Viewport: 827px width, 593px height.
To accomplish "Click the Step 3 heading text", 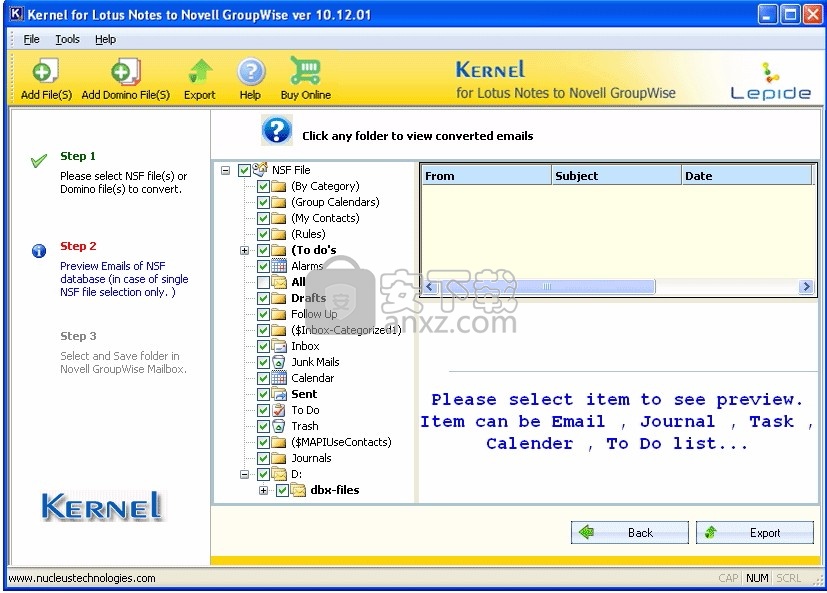I will pos(78,336).
